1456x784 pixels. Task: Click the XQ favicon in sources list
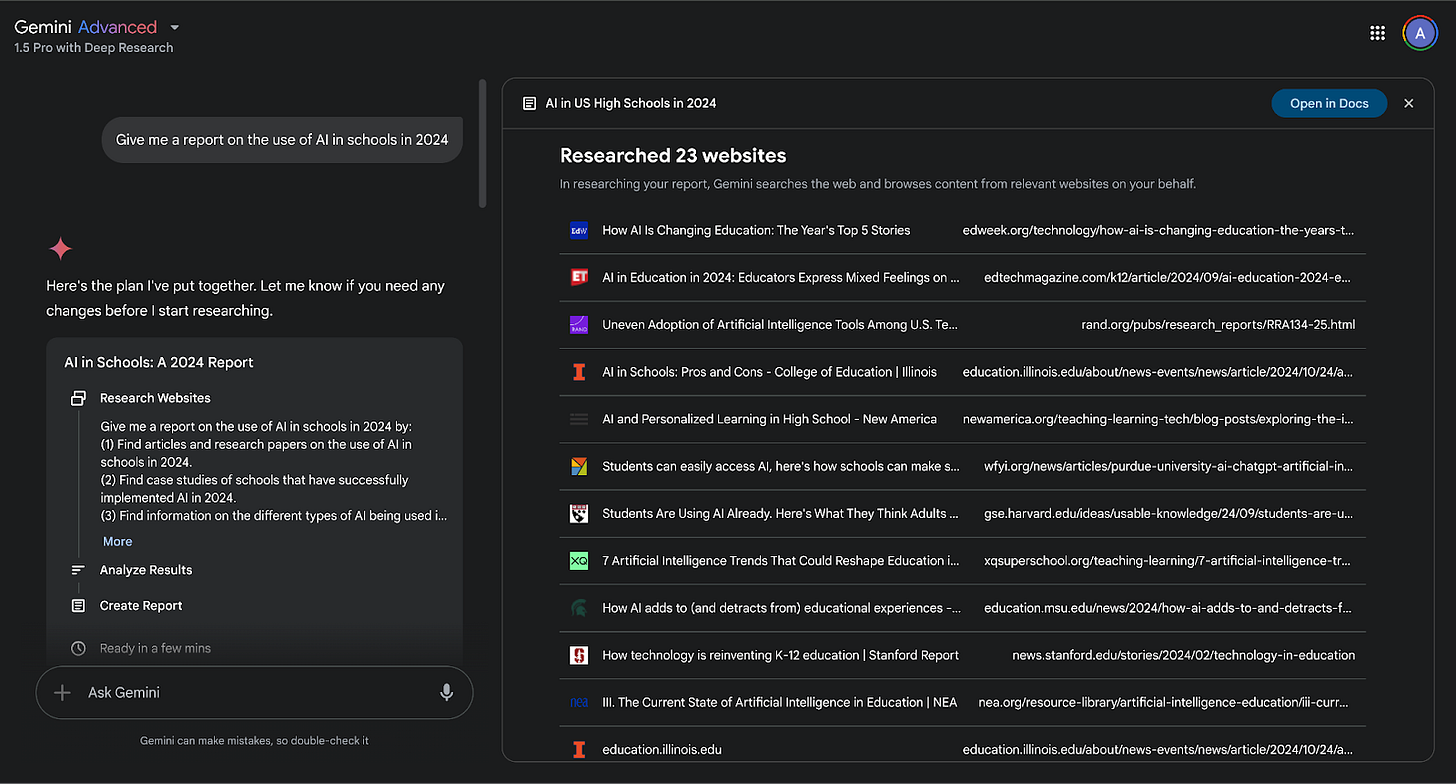(x=578, y=561)
